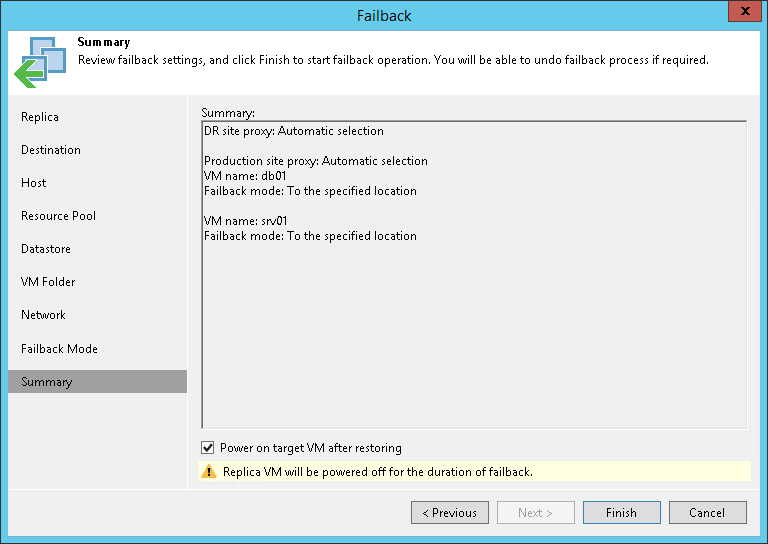Cancel the failback wizard

pyautogui.click(x=707, y=513)
